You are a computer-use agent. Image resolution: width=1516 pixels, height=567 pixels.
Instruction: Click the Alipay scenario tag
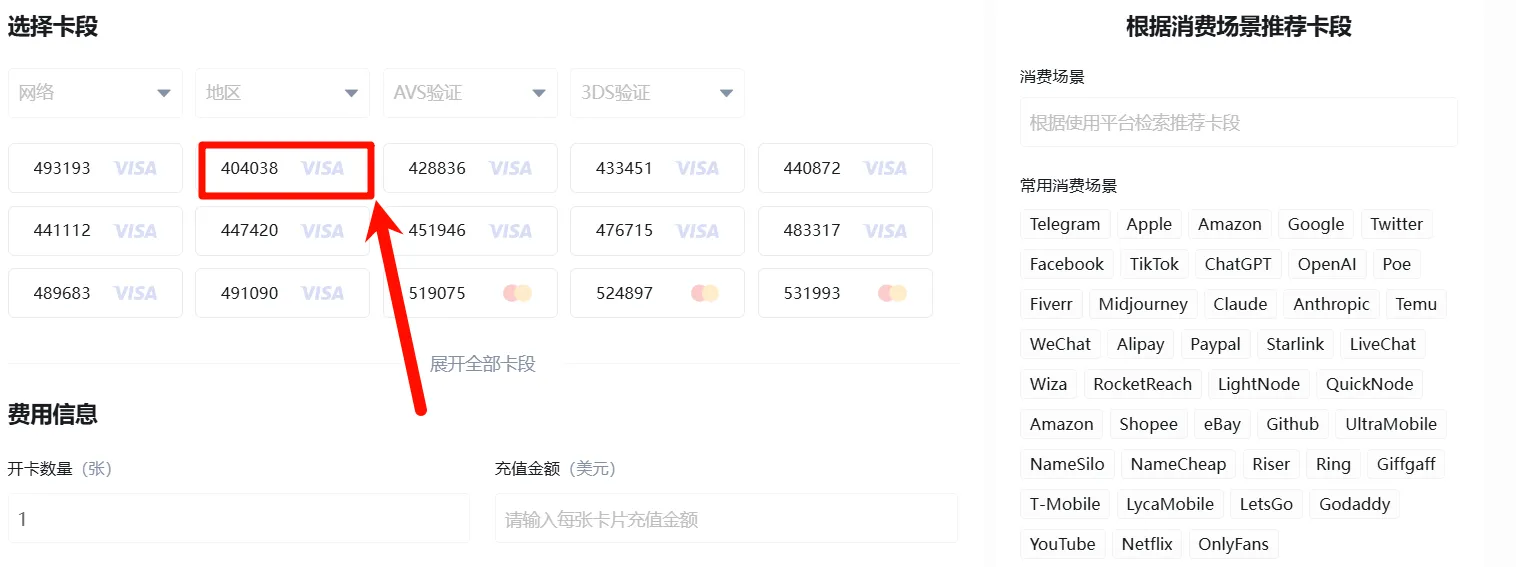(x=1141, y=344)
